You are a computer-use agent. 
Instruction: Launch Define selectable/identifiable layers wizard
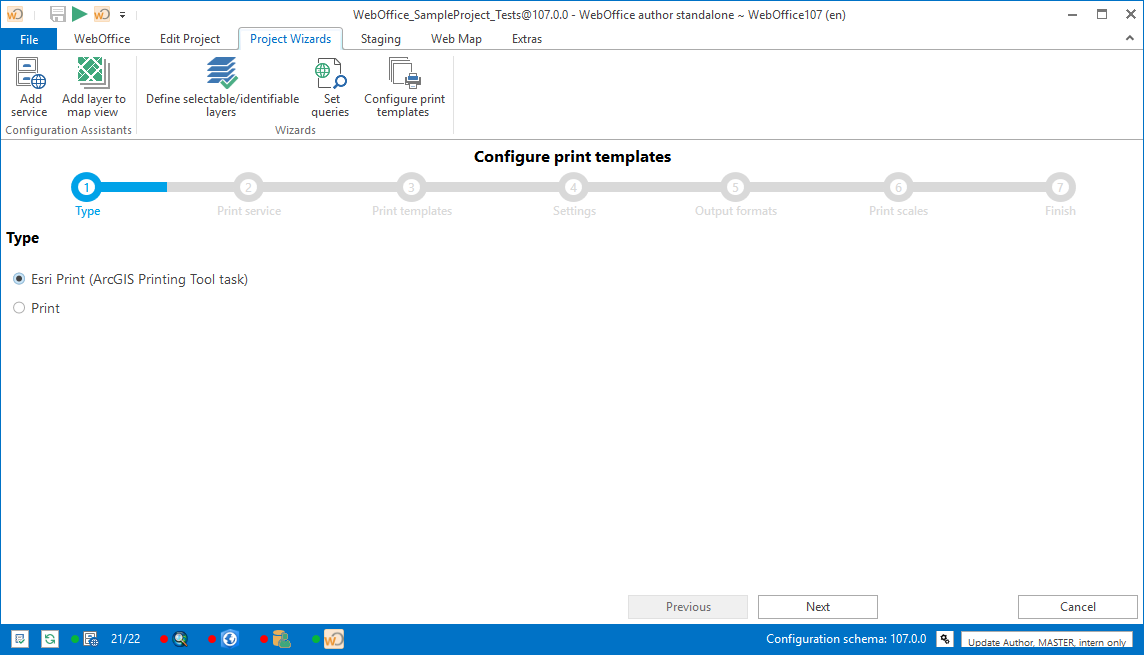pyautogui.click(x=222, y=87)
